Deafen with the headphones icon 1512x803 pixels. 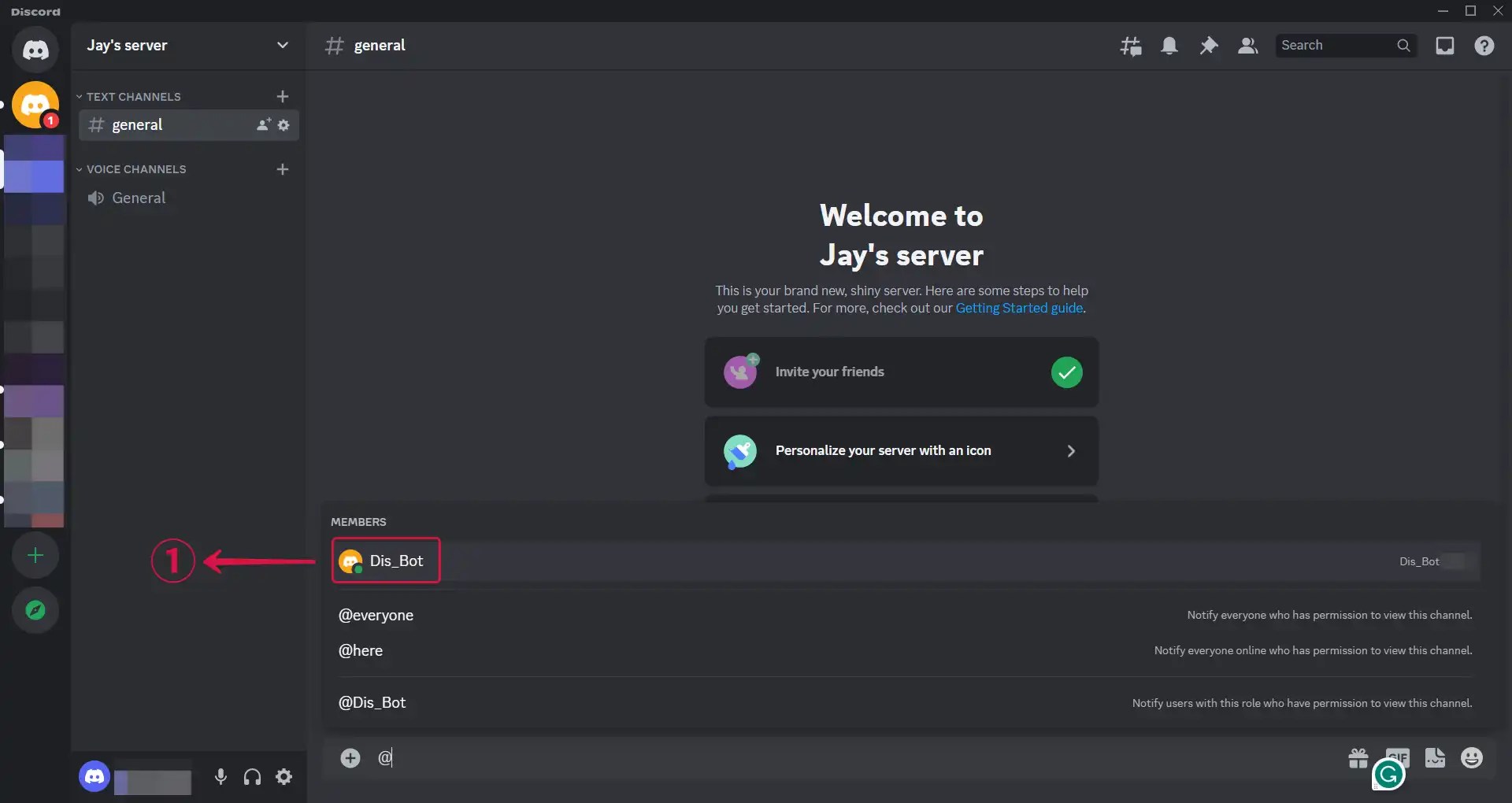coord(252,777)
